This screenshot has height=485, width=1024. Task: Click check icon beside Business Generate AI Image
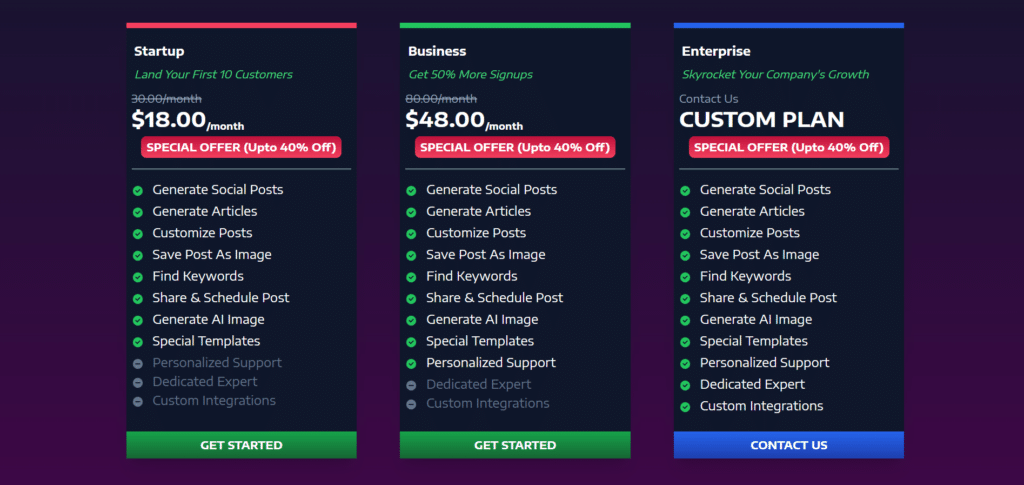tap(411, 320)
